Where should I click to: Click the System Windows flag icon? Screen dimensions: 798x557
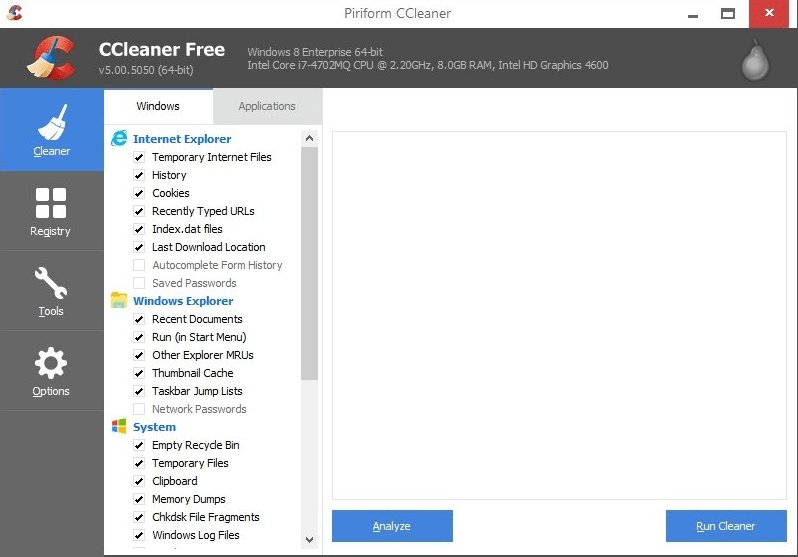[119, 426]
